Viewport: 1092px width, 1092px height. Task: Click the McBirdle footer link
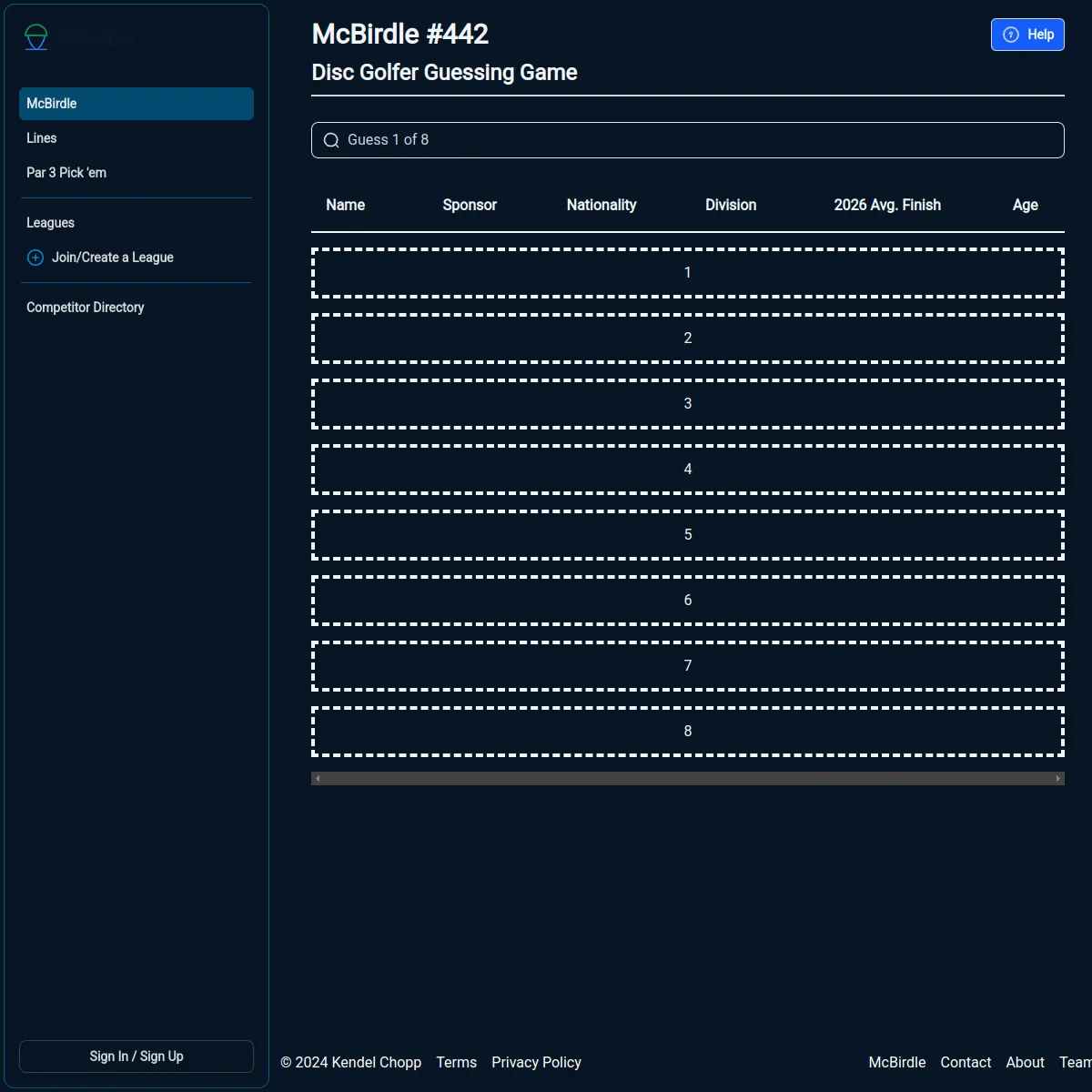897,1063
